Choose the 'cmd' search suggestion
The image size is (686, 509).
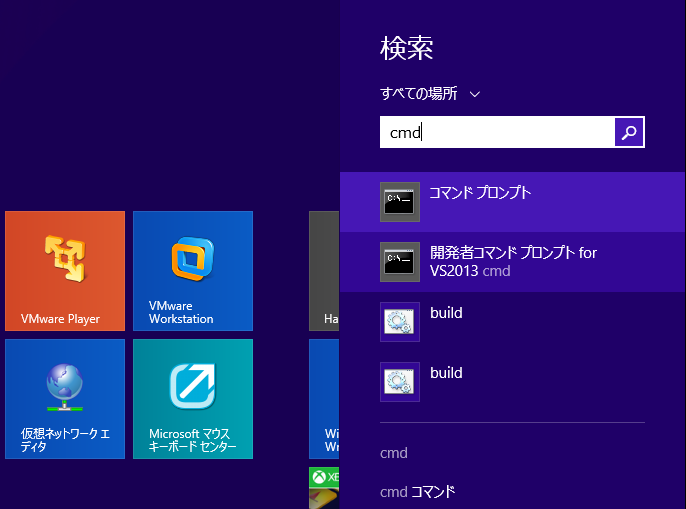coord(394,453)
